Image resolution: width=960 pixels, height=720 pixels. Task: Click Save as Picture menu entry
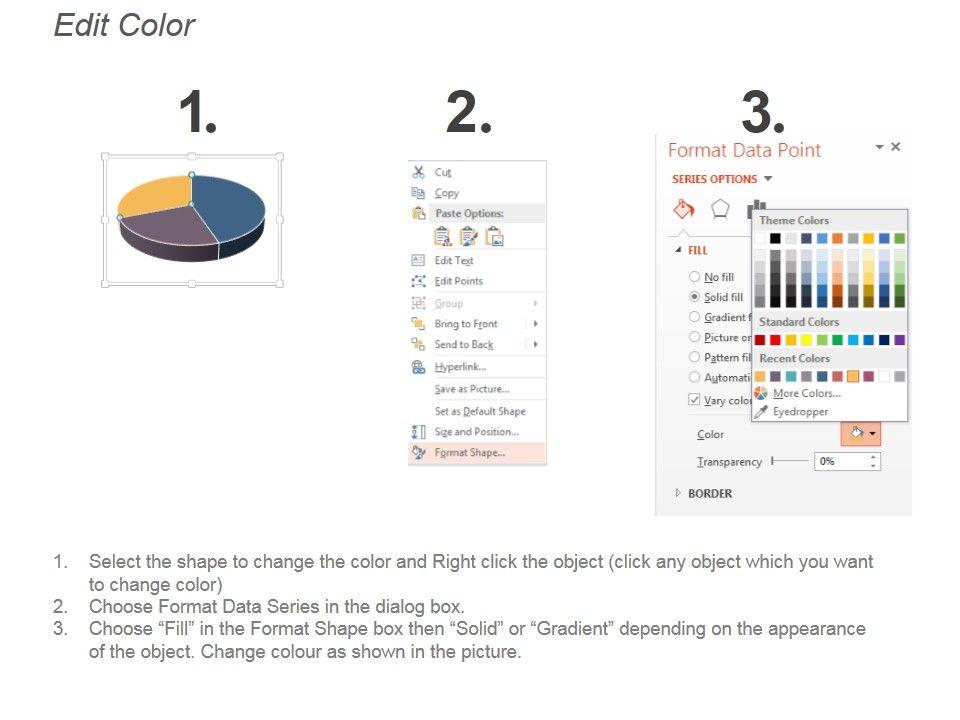[x=471, y=389]
